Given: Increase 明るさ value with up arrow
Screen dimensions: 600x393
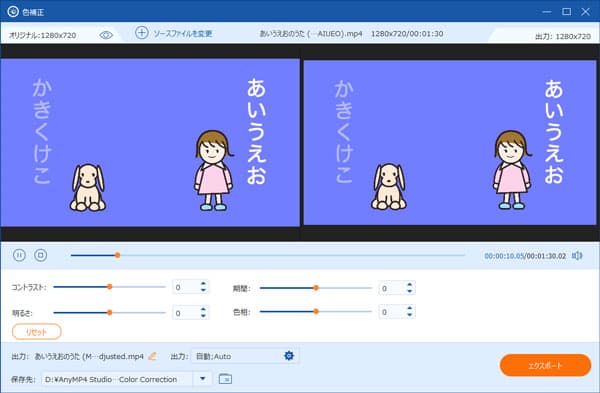Looking at the screenshot, I should (203, 309).
